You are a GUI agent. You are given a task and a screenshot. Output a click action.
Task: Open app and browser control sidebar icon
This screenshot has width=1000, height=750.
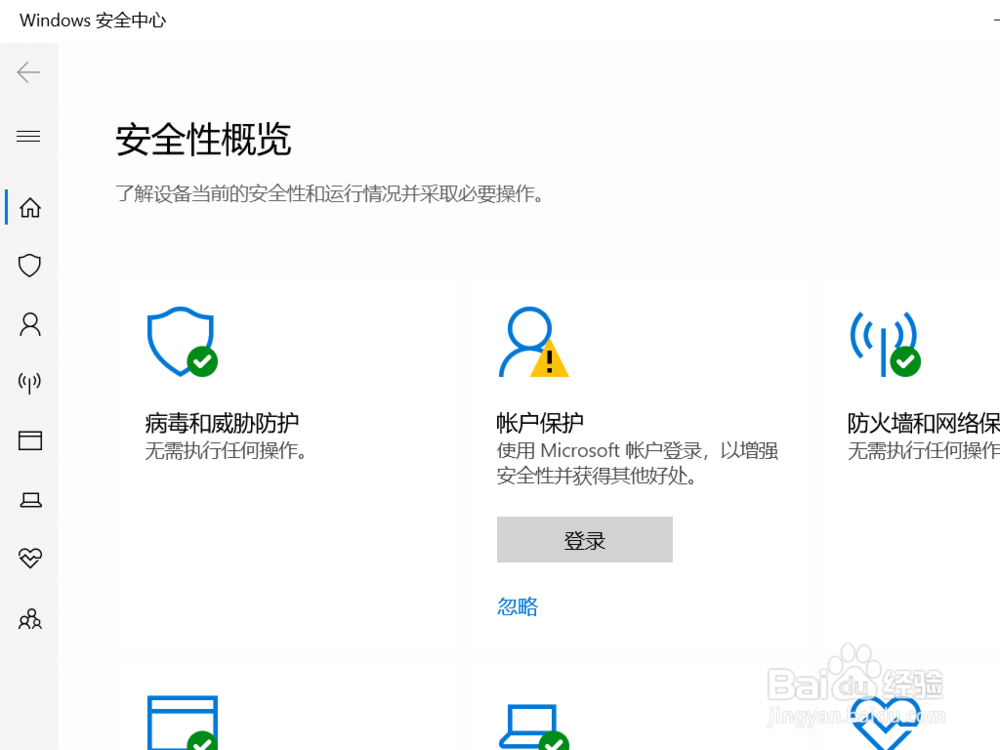(x=29, y=440)
